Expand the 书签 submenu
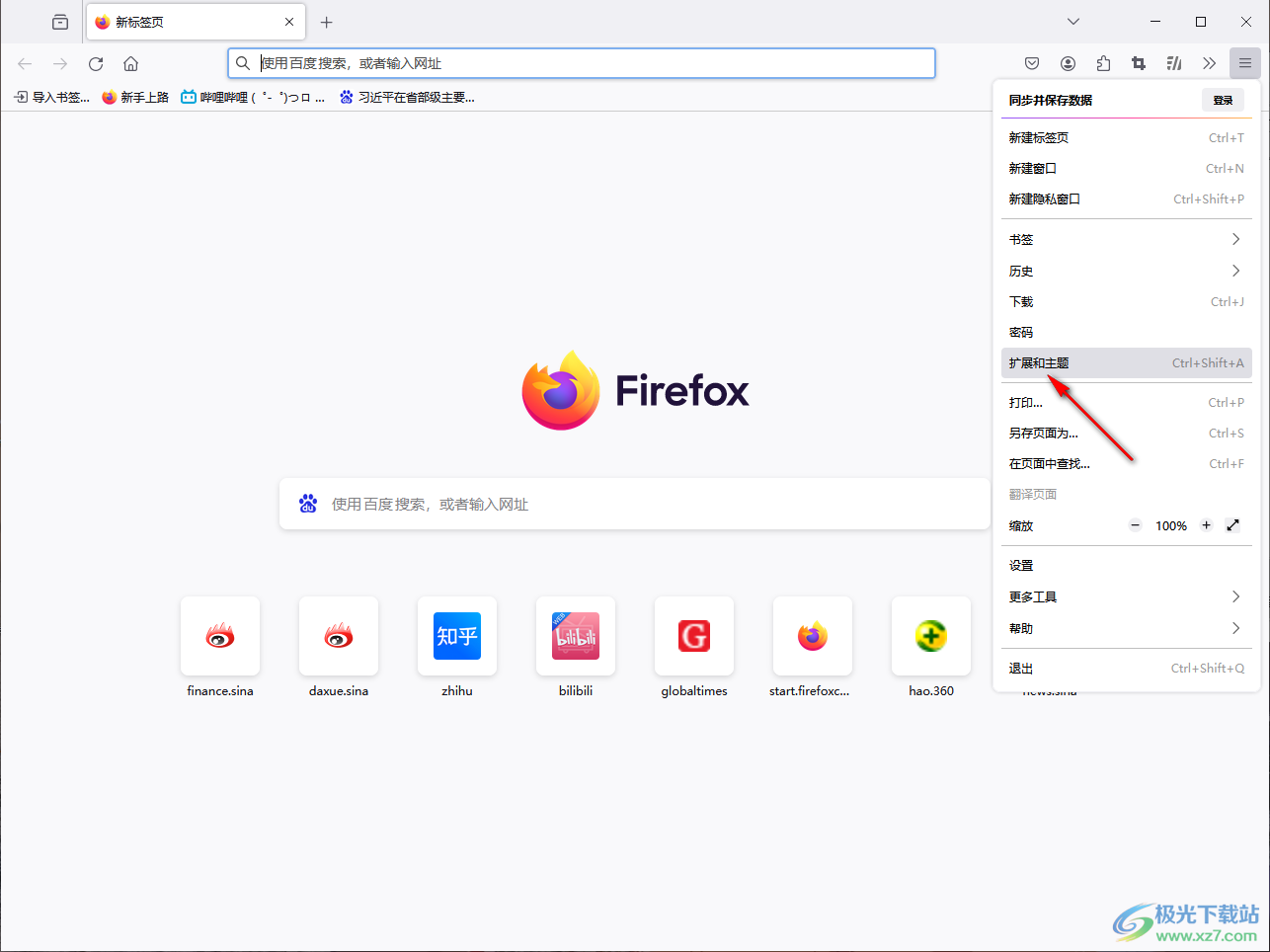The image size is (1270, 952). click(1127, 239)
